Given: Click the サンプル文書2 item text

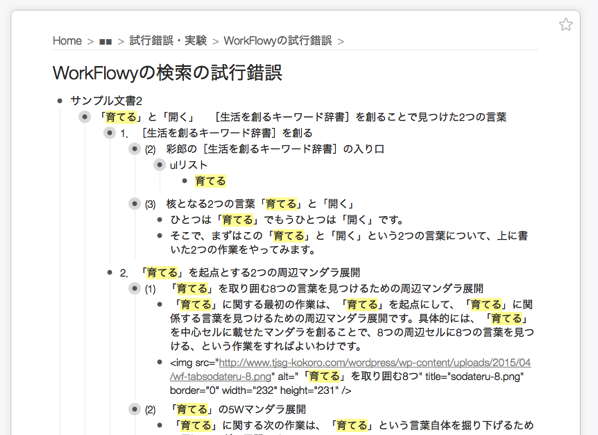Looking at the screenshot, I should [106, 101].
